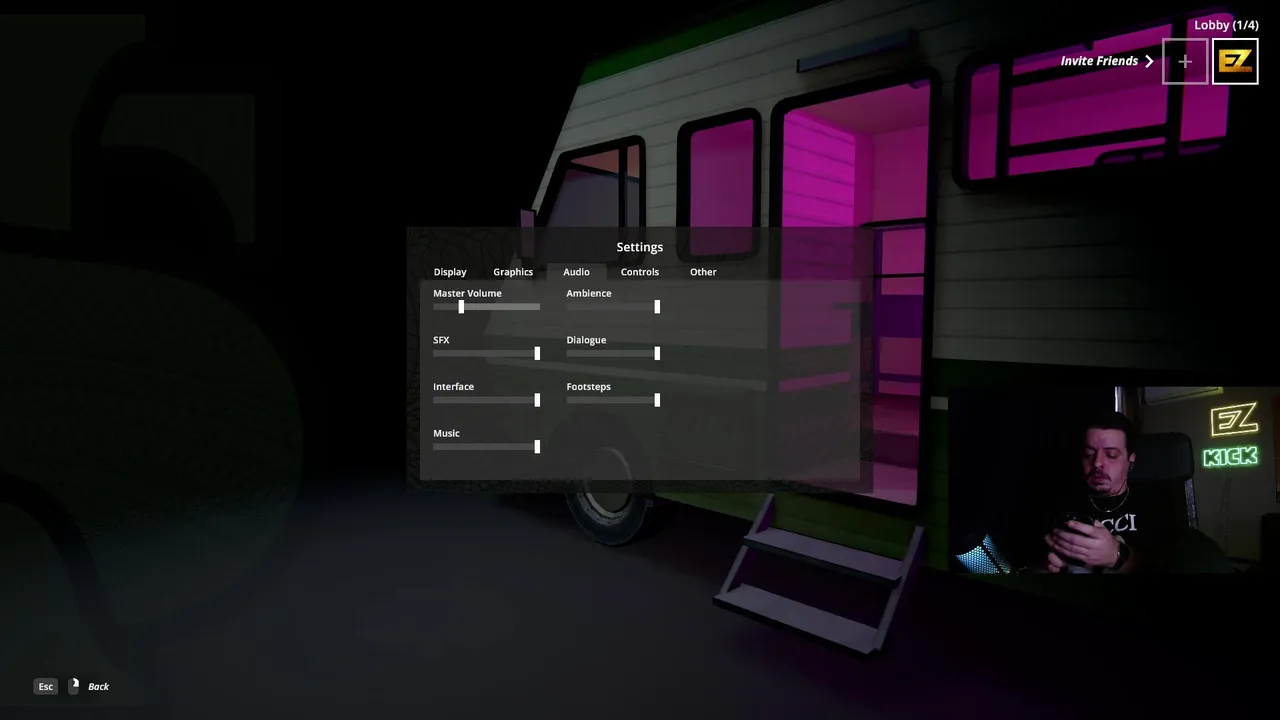Click the plus icon to add a lobby player
This screenshot has height=720, width=1280.
(x=1185, y=62)
